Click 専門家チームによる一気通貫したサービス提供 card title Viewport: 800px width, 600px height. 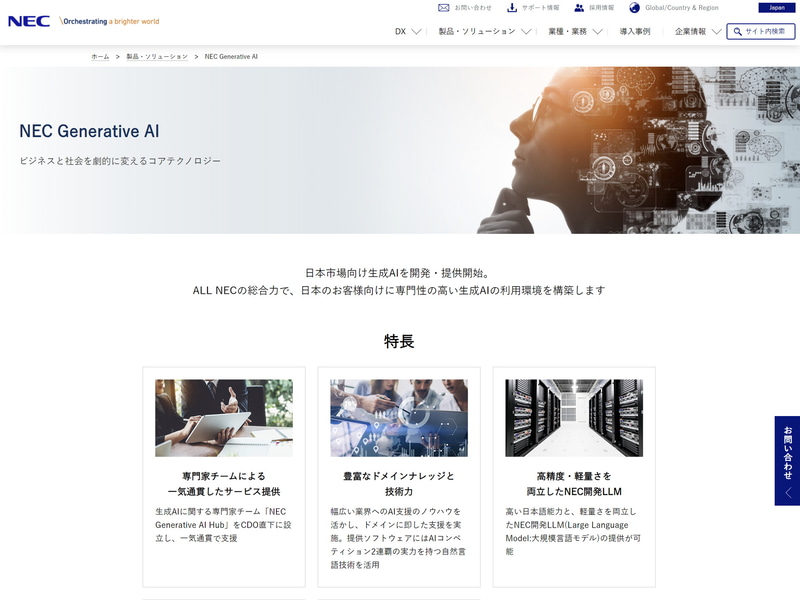(224, 484)
